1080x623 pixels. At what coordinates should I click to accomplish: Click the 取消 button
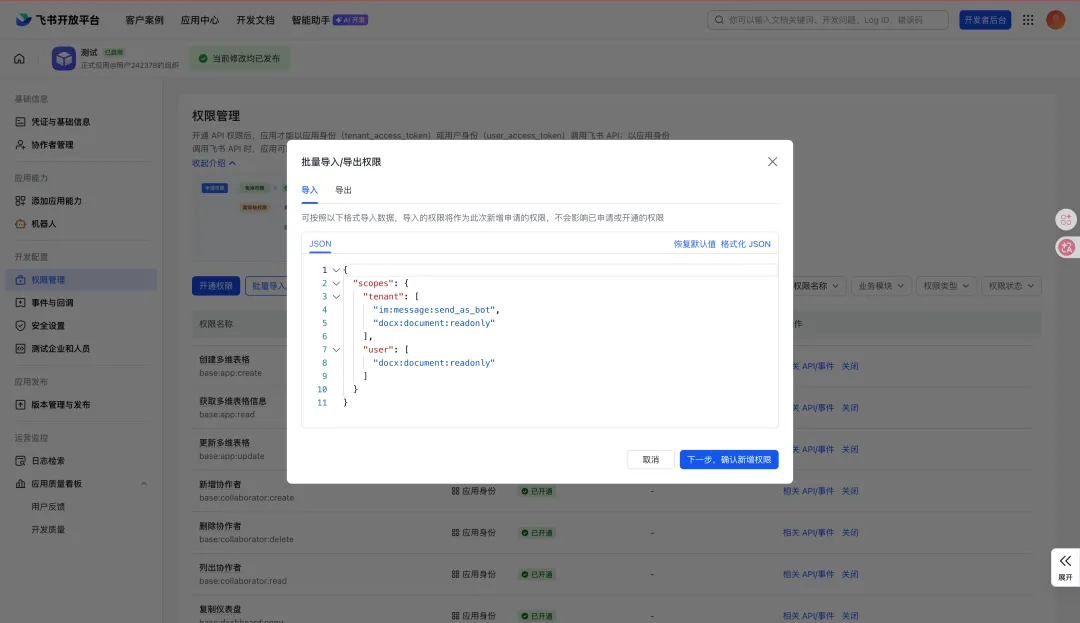[651, 460]
